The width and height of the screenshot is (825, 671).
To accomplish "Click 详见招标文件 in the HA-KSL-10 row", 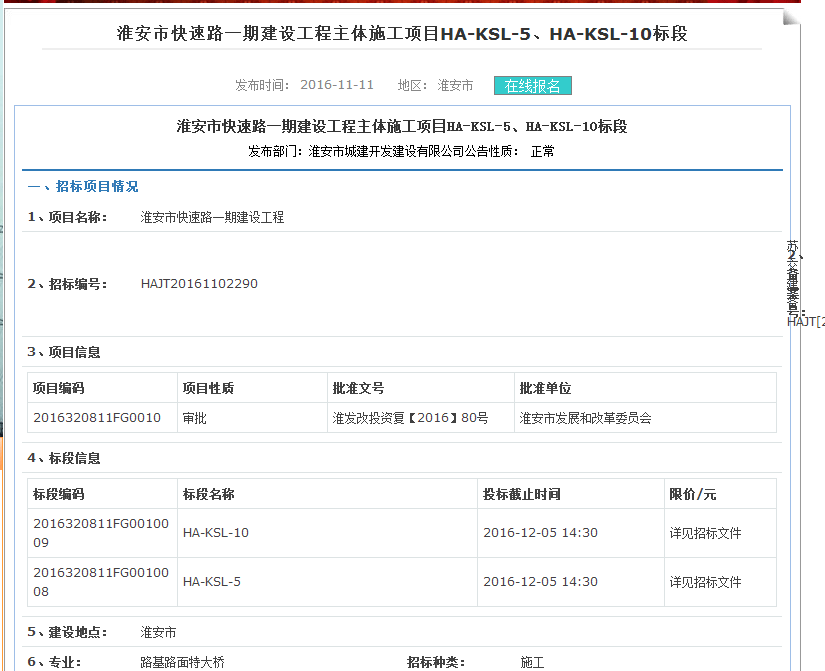I will tap(705, 533).
